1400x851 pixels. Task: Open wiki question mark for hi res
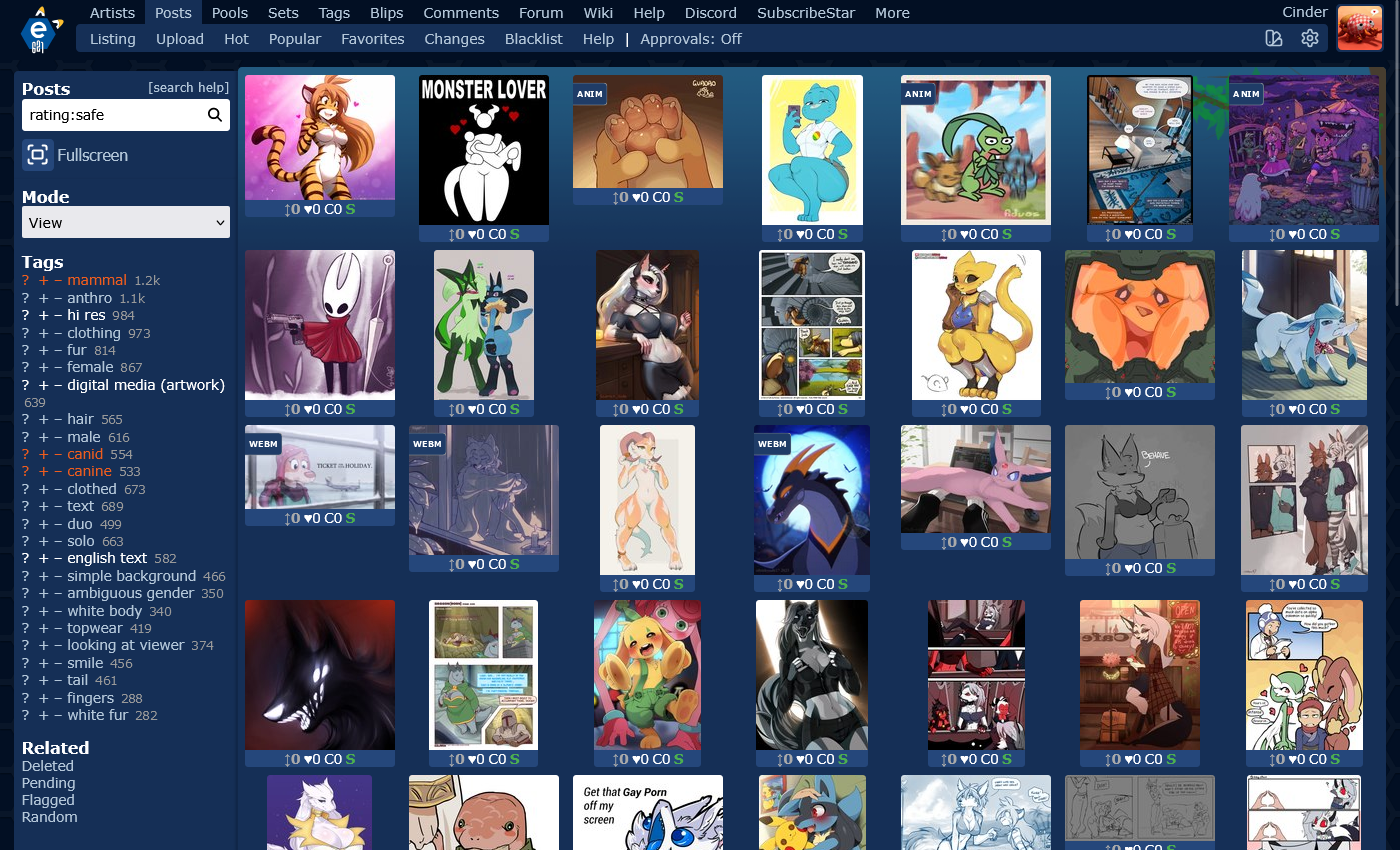26,315
